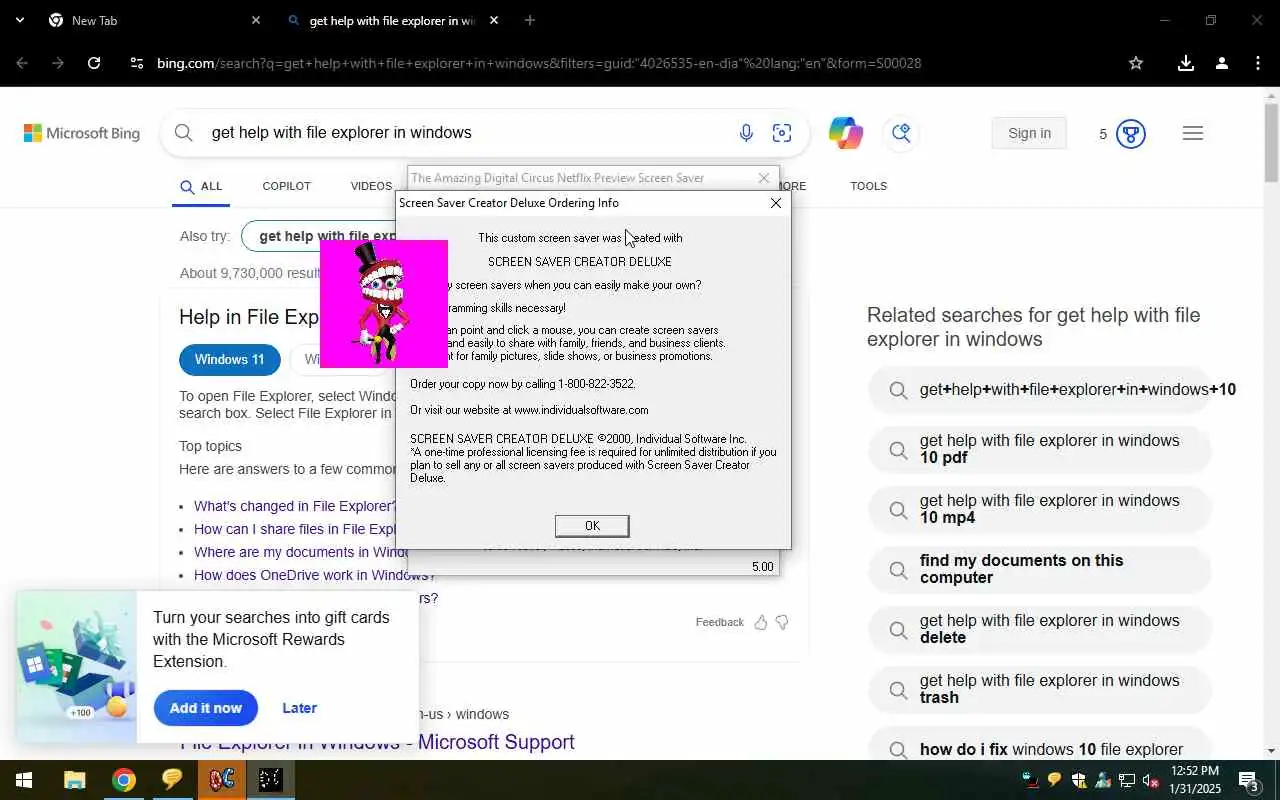
Task: Select related search find my documents on this computer
Action: (1040, 569)
